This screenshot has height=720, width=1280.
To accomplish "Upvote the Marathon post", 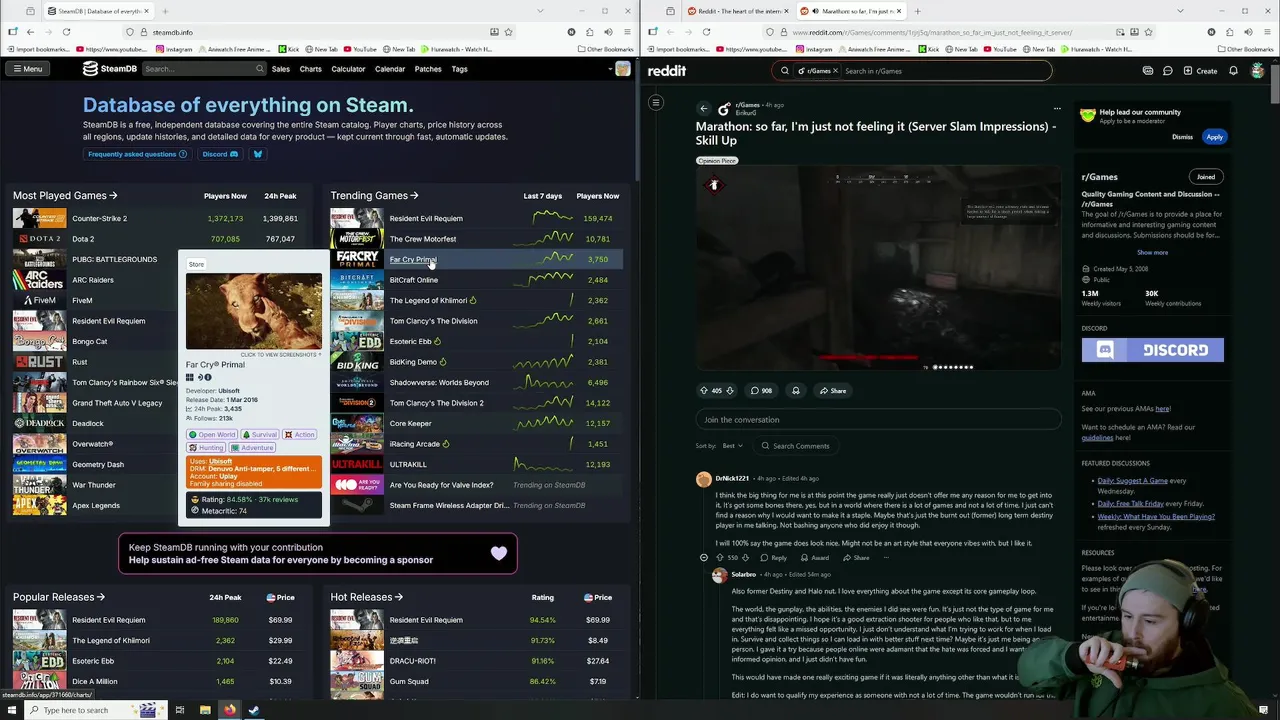I will tap(704, 391).
